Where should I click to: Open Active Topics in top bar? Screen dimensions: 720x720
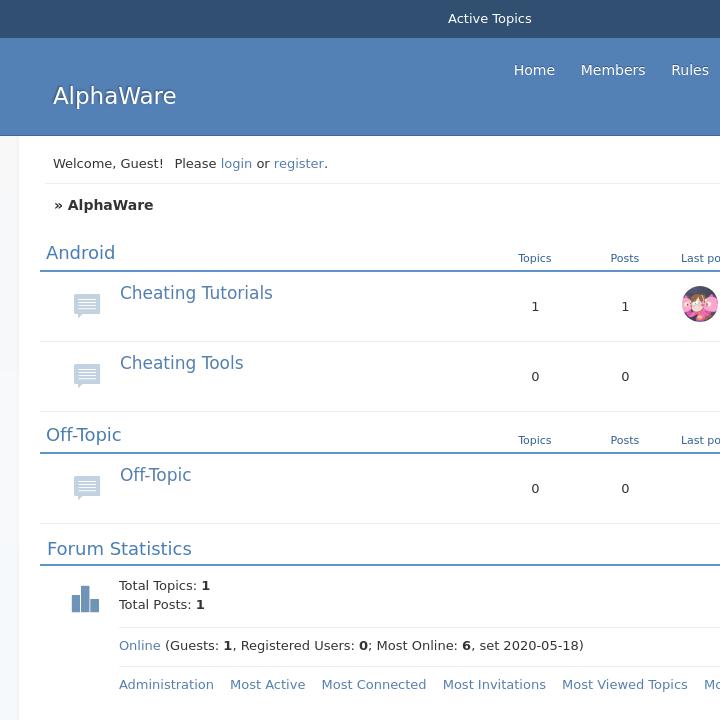click(489, 19)
